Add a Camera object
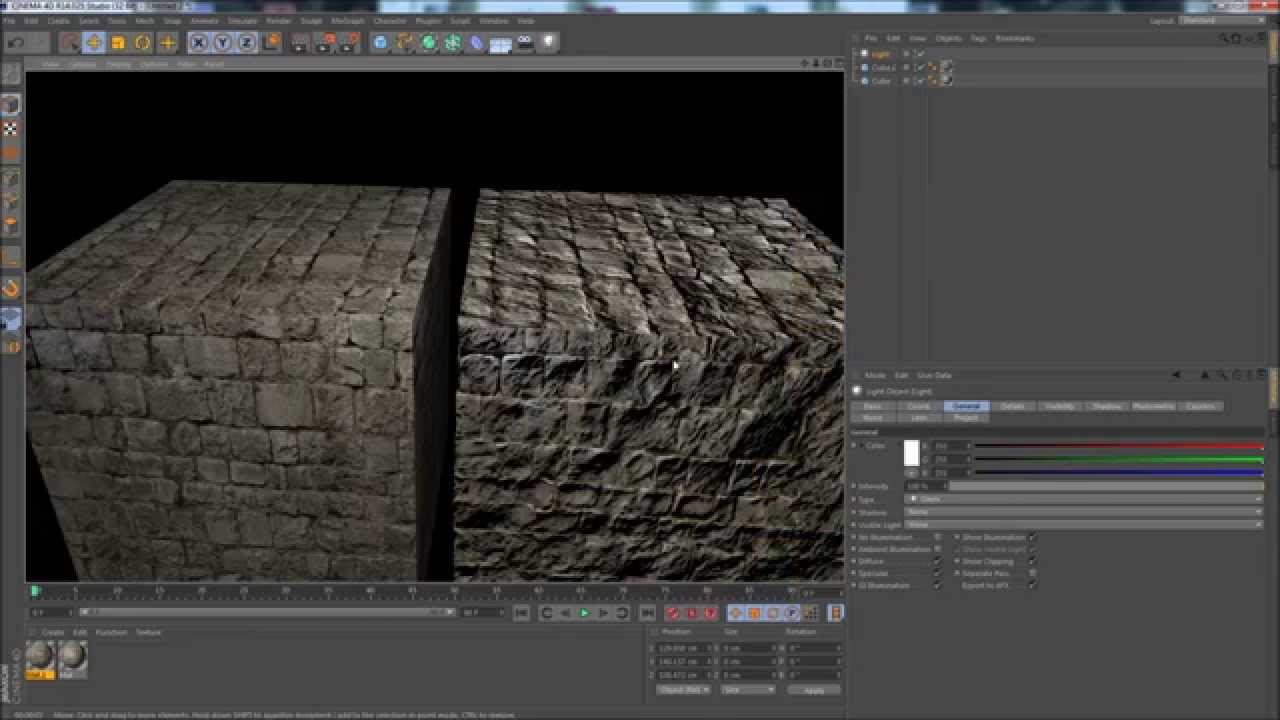 click(x=525, y=43)
